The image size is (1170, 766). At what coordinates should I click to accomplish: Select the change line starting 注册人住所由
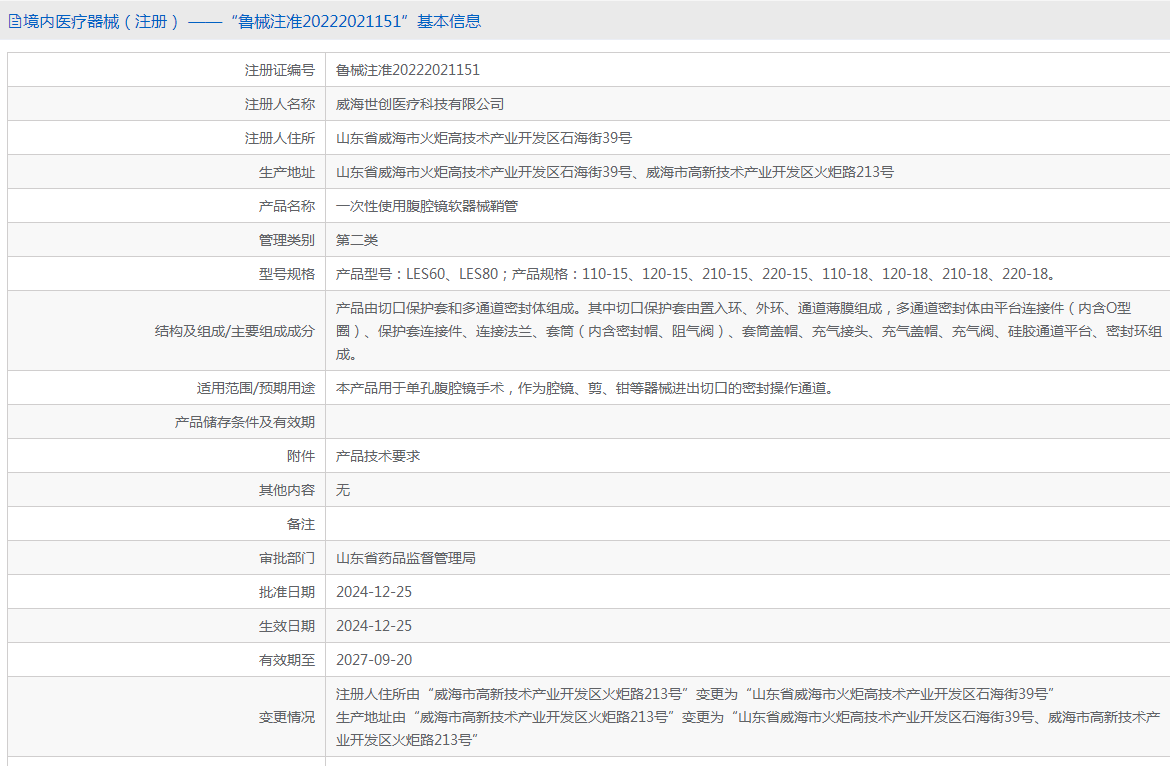[x=695, y=694]
